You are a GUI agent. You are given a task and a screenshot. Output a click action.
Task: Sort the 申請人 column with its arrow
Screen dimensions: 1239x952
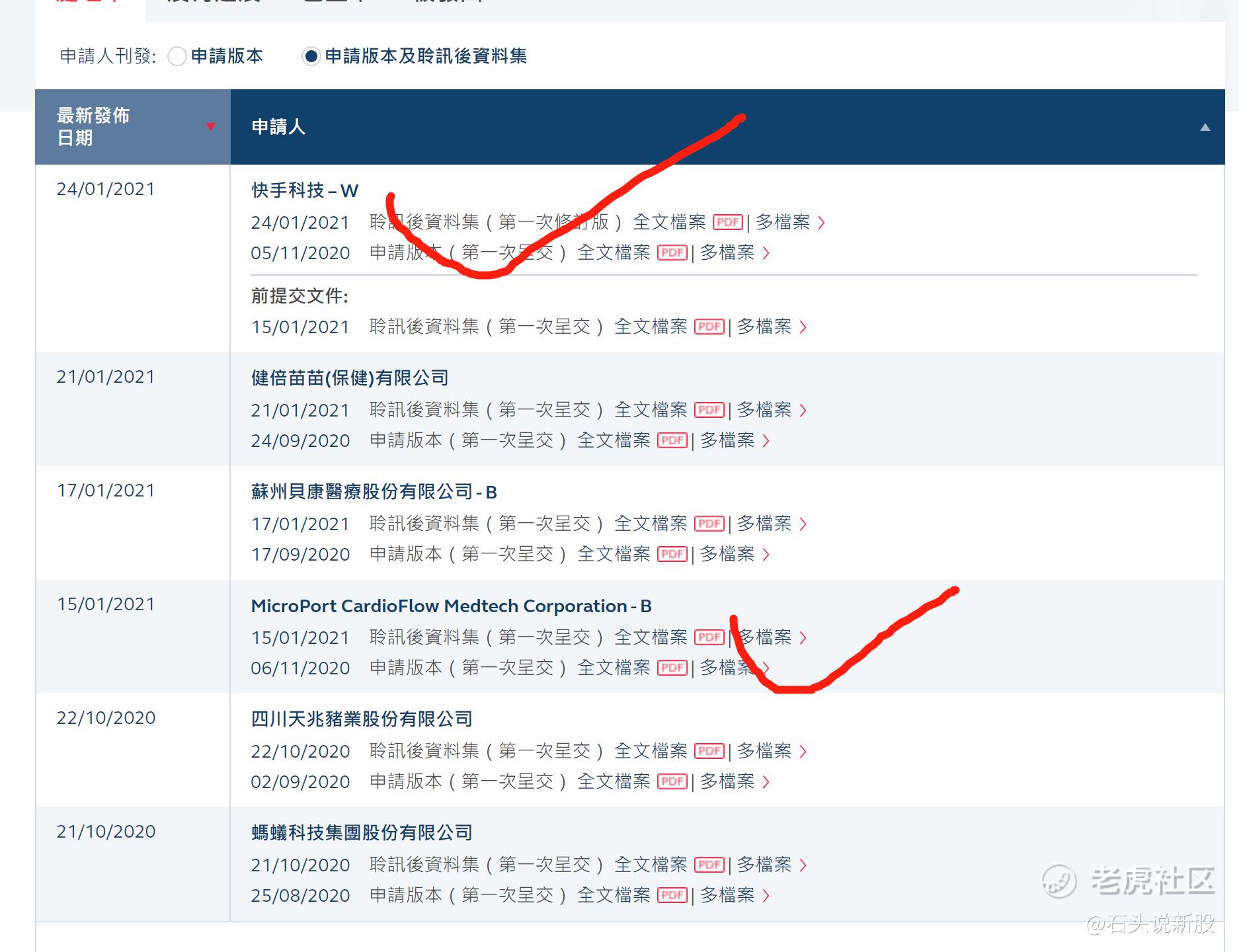coord(1205,127)
